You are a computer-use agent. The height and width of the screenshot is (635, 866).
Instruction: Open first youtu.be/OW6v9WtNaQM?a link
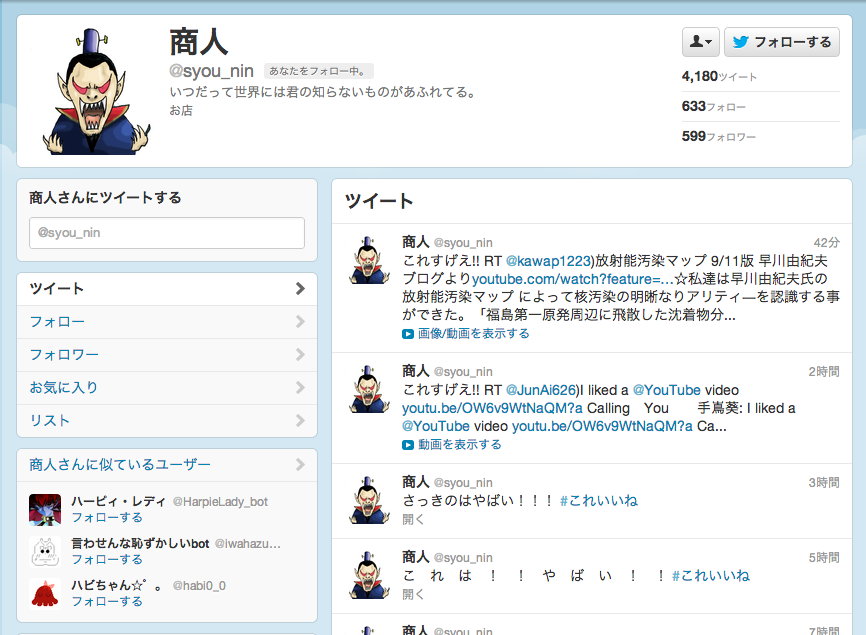(x=492, y=409)
